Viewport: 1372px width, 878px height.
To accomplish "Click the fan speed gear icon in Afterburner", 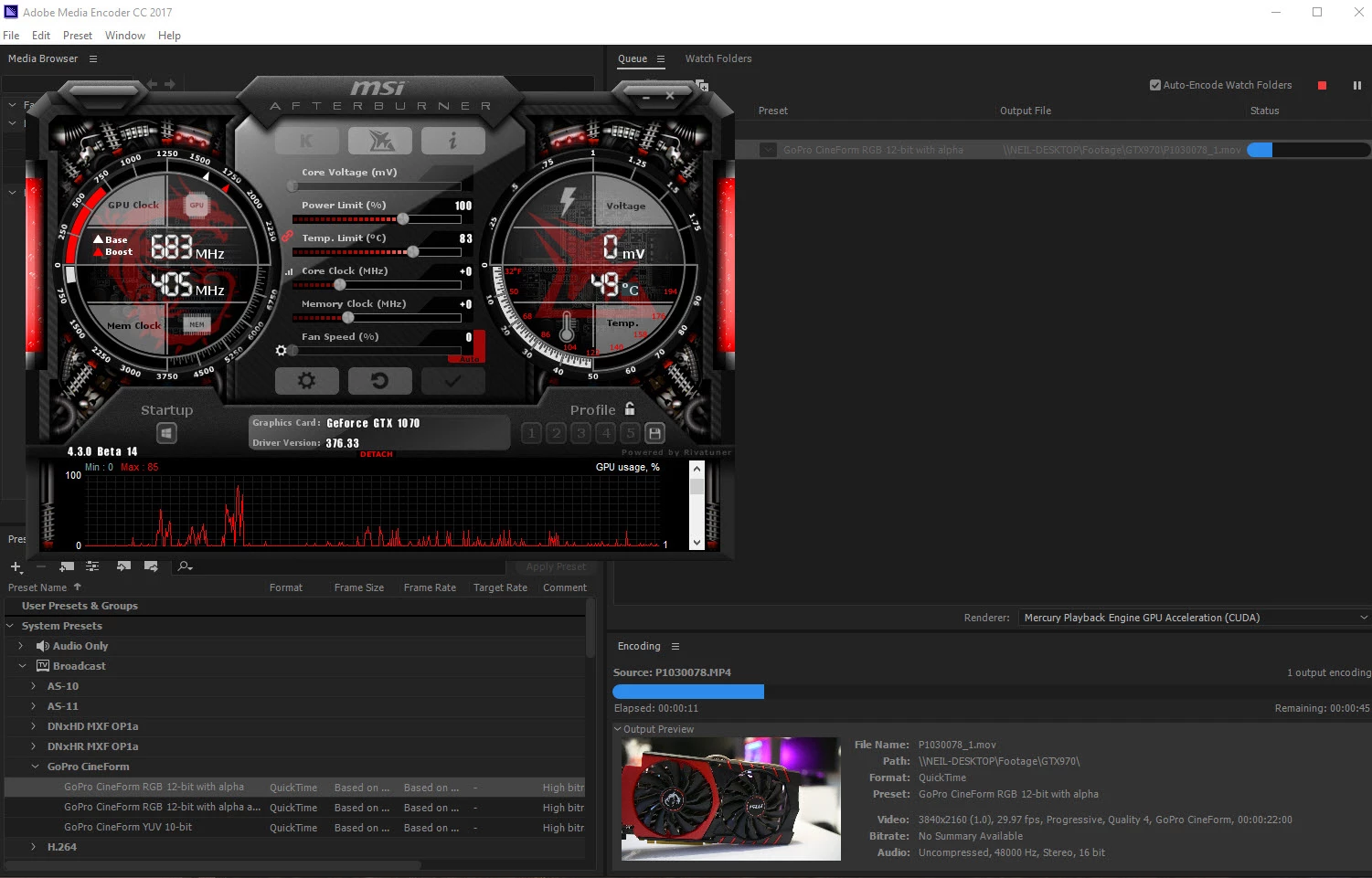I will click(x=282, y=351).
